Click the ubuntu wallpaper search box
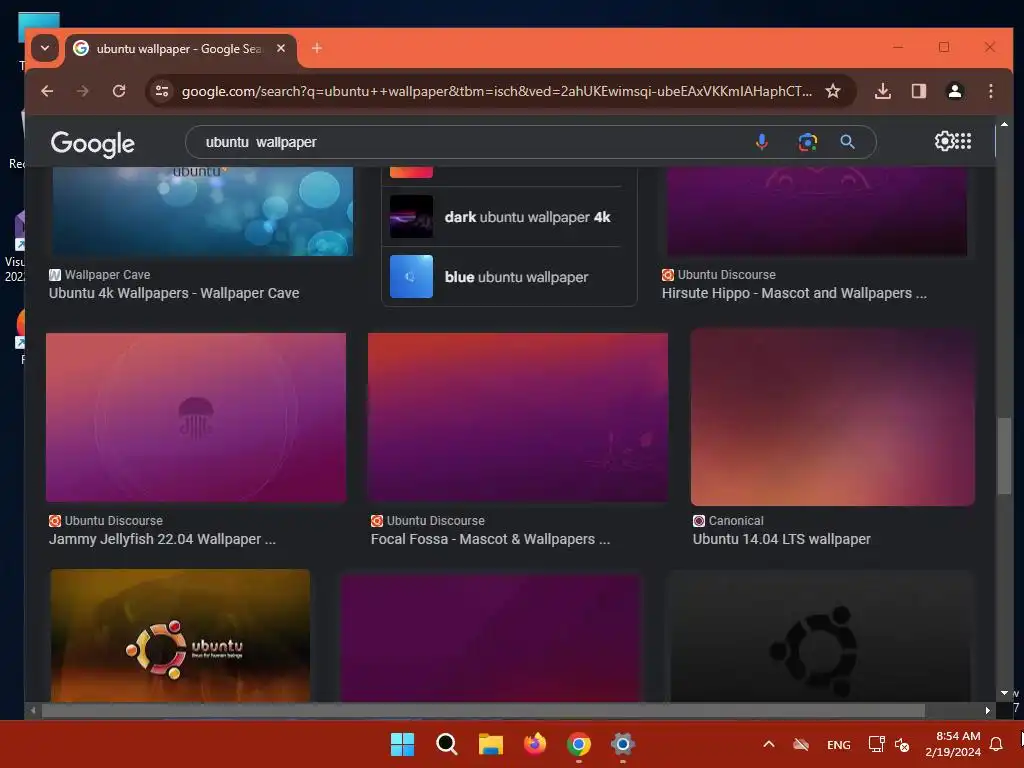Screen dimensions: 1024x768 [x=470, y=142]
